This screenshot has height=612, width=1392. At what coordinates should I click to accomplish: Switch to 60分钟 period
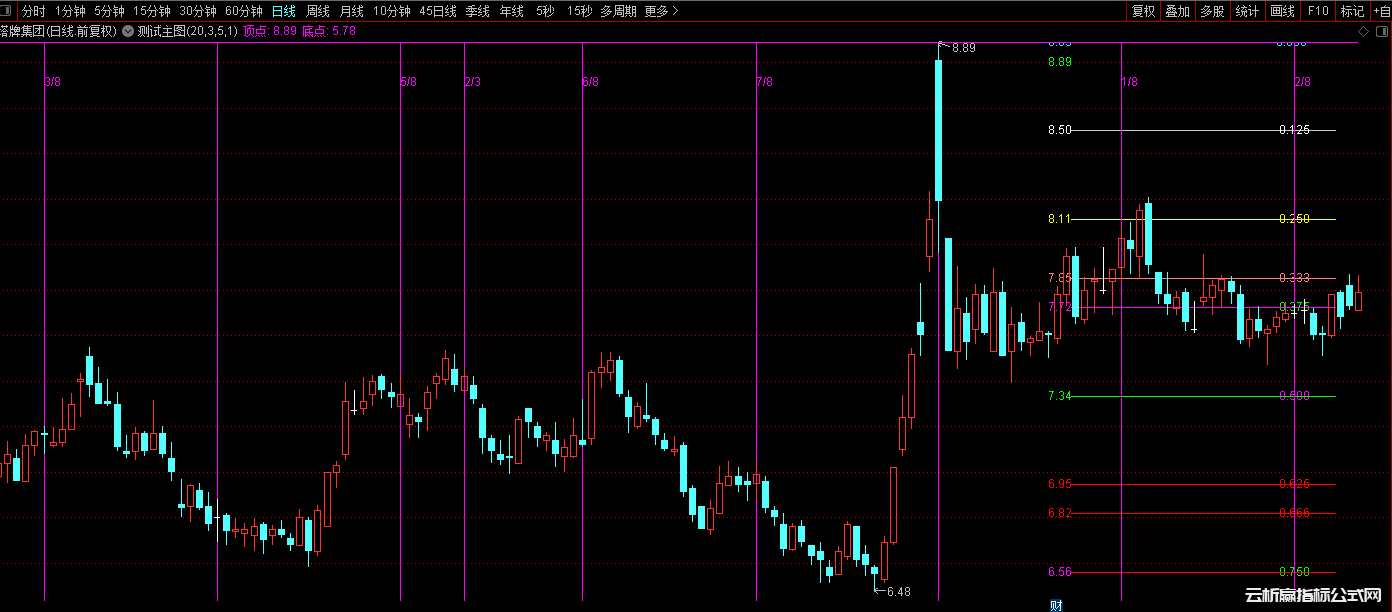coord(244,11)
